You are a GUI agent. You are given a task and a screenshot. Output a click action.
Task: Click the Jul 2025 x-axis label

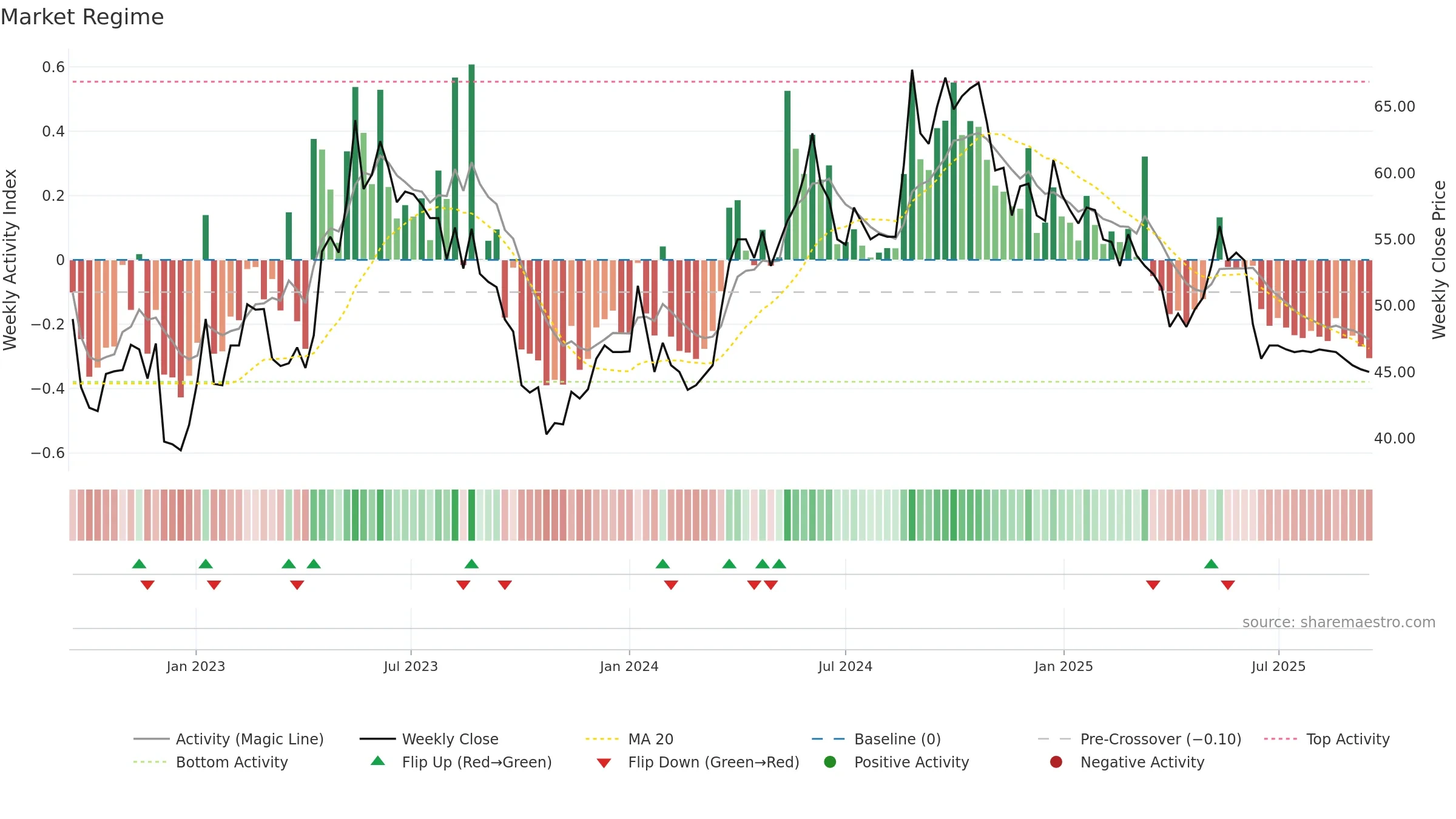tap(1278, 666)
